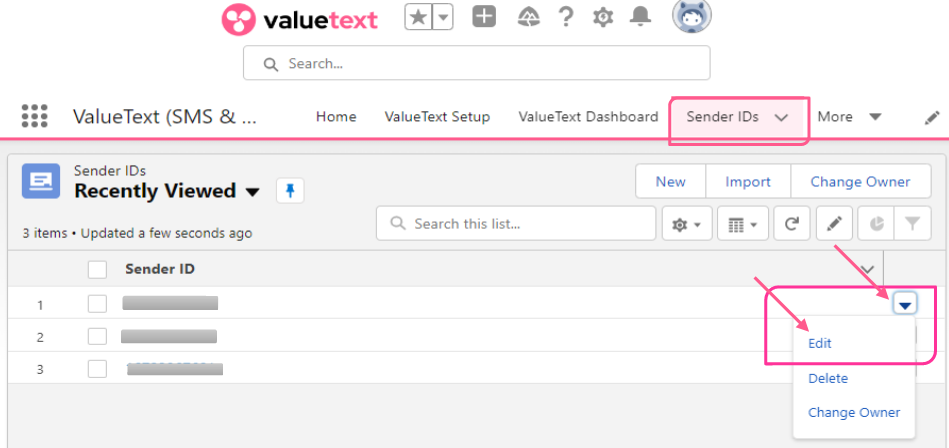Open the Setup gear icon

coord(603,17)
